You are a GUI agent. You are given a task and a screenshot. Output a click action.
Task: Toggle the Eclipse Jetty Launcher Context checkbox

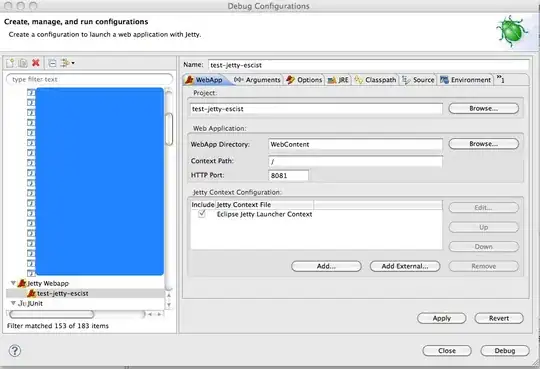[x=202, y=214]
